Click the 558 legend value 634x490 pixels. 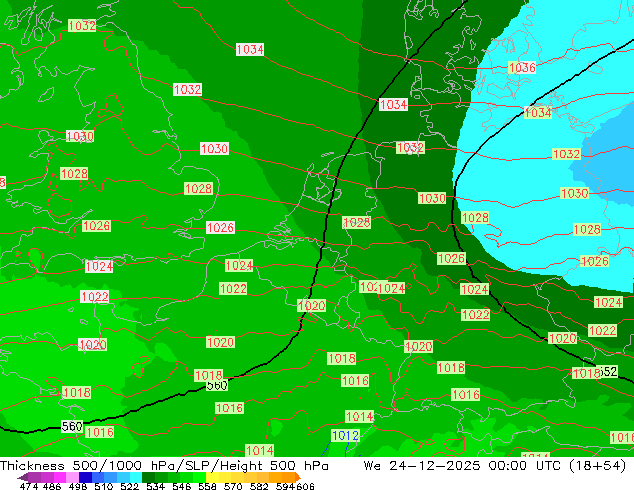tap(207, 486)
